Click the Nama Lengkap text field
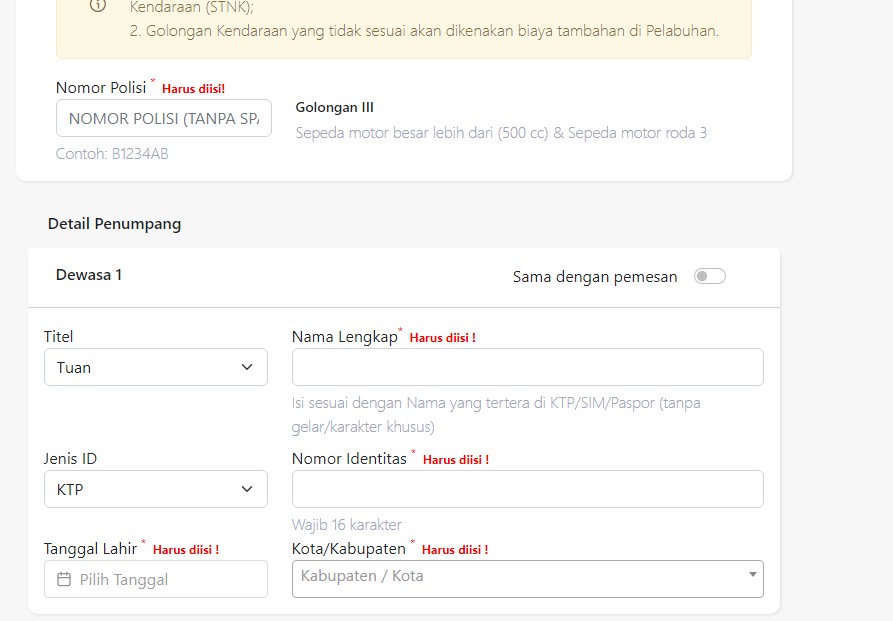This screenshot has height=621, width=893. coord(527,367)
